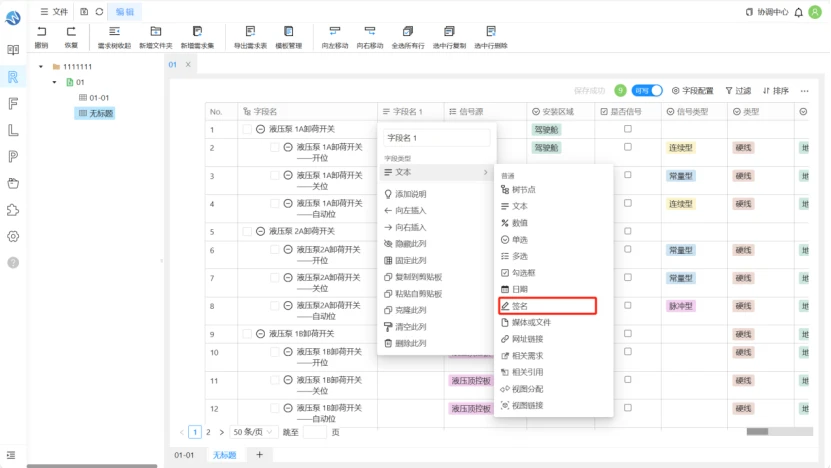This screenshot has height=468, width=831.
Task: Select all rows using 全选所有行
Action: [408, 37]
